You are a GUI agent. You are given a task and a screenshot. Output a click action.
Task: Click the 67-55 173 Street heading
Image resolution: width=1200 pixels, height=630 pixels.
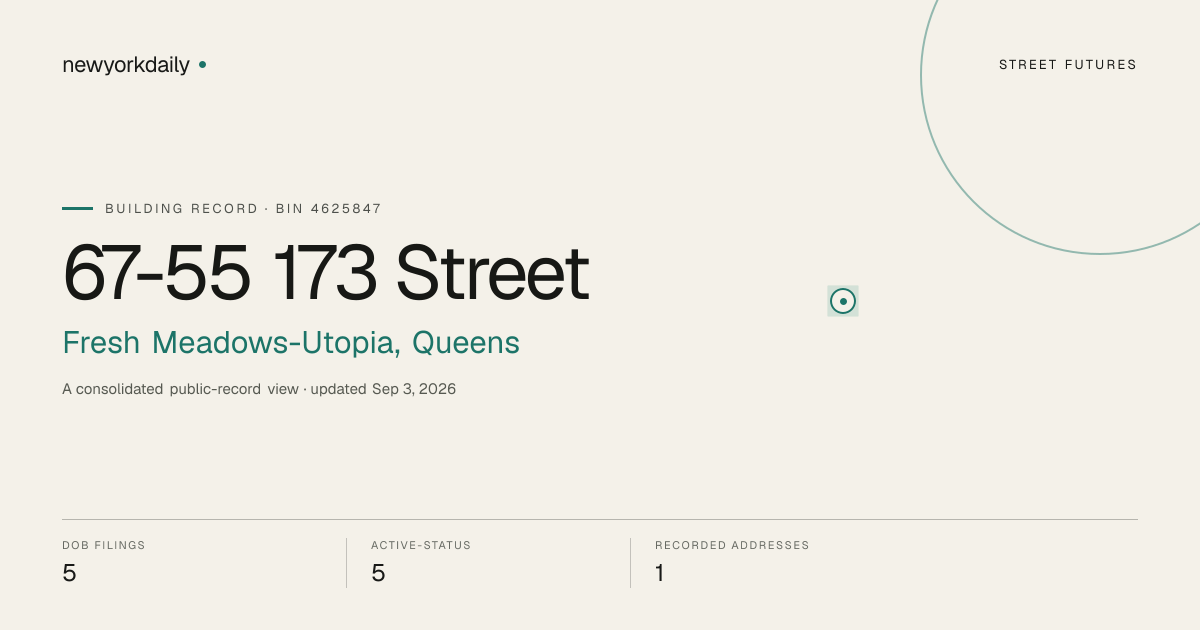[326, 272]
